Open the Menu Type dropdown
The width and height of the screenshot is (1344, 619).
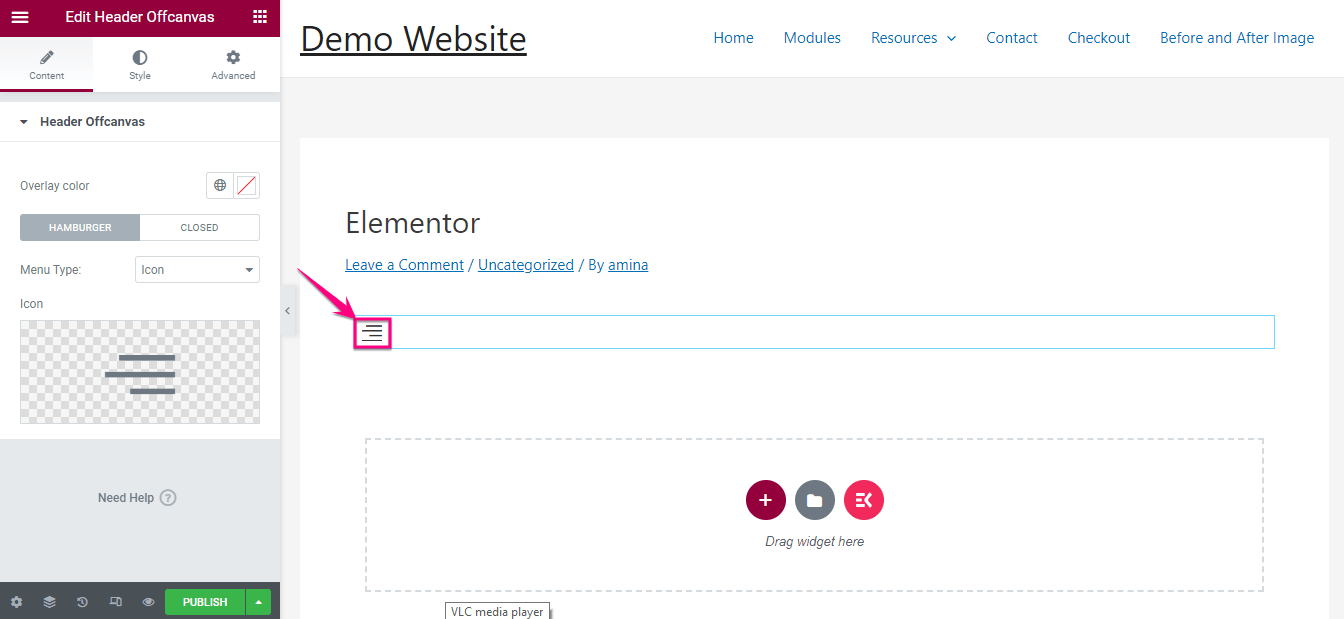197,270
